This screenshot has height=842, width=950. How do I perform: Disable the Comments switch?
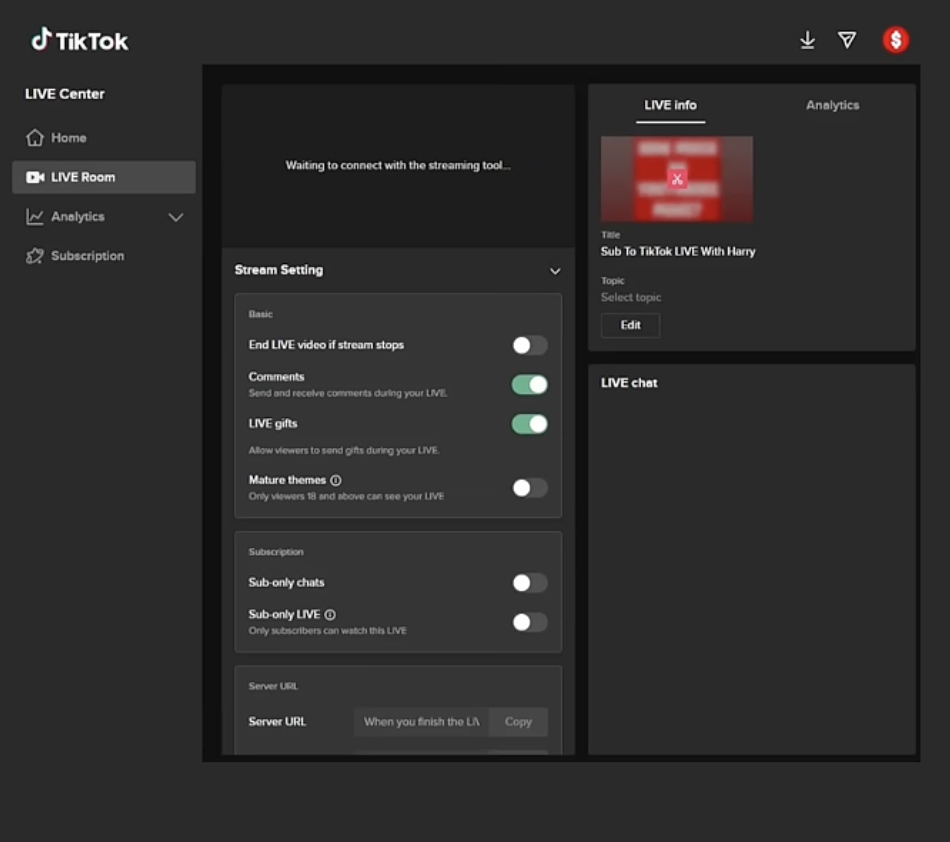pos(530,385)
